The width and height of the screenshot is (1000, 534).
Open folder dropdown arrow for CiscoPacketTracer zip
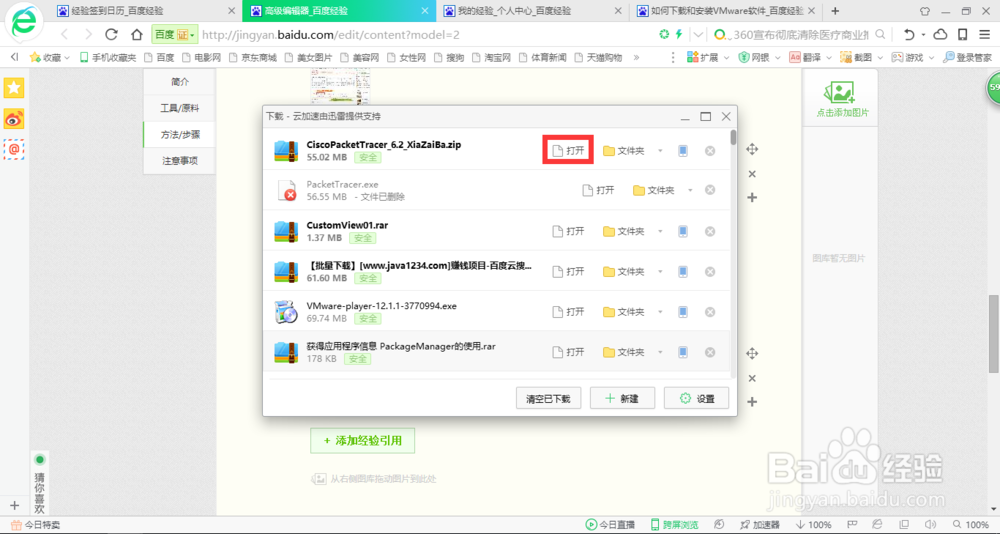click(660, 151)
